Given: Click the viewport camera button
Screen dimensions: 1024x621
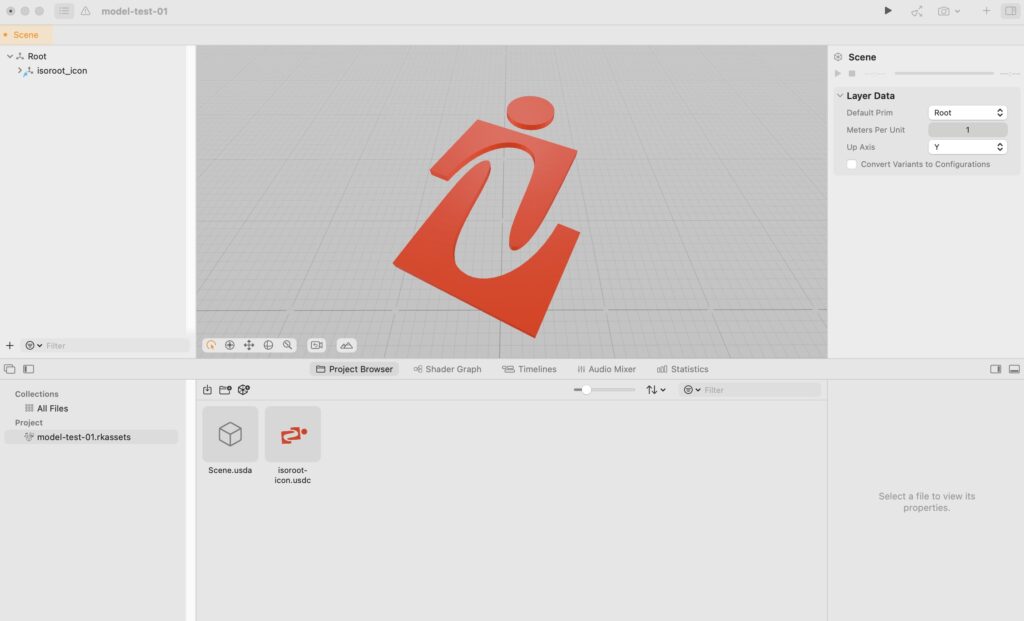Looking at the screenshot, I should pyautogui.click(x=317, y=345).
